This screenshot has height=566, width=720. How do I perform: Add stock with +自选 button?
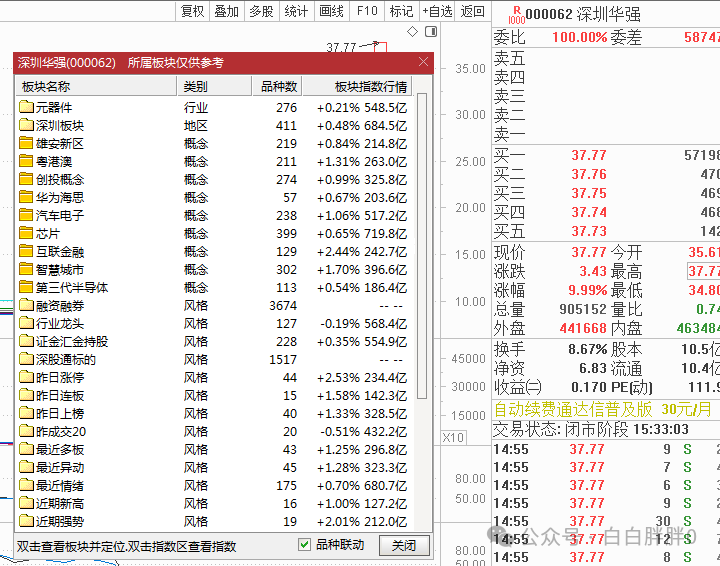[437, 11]
